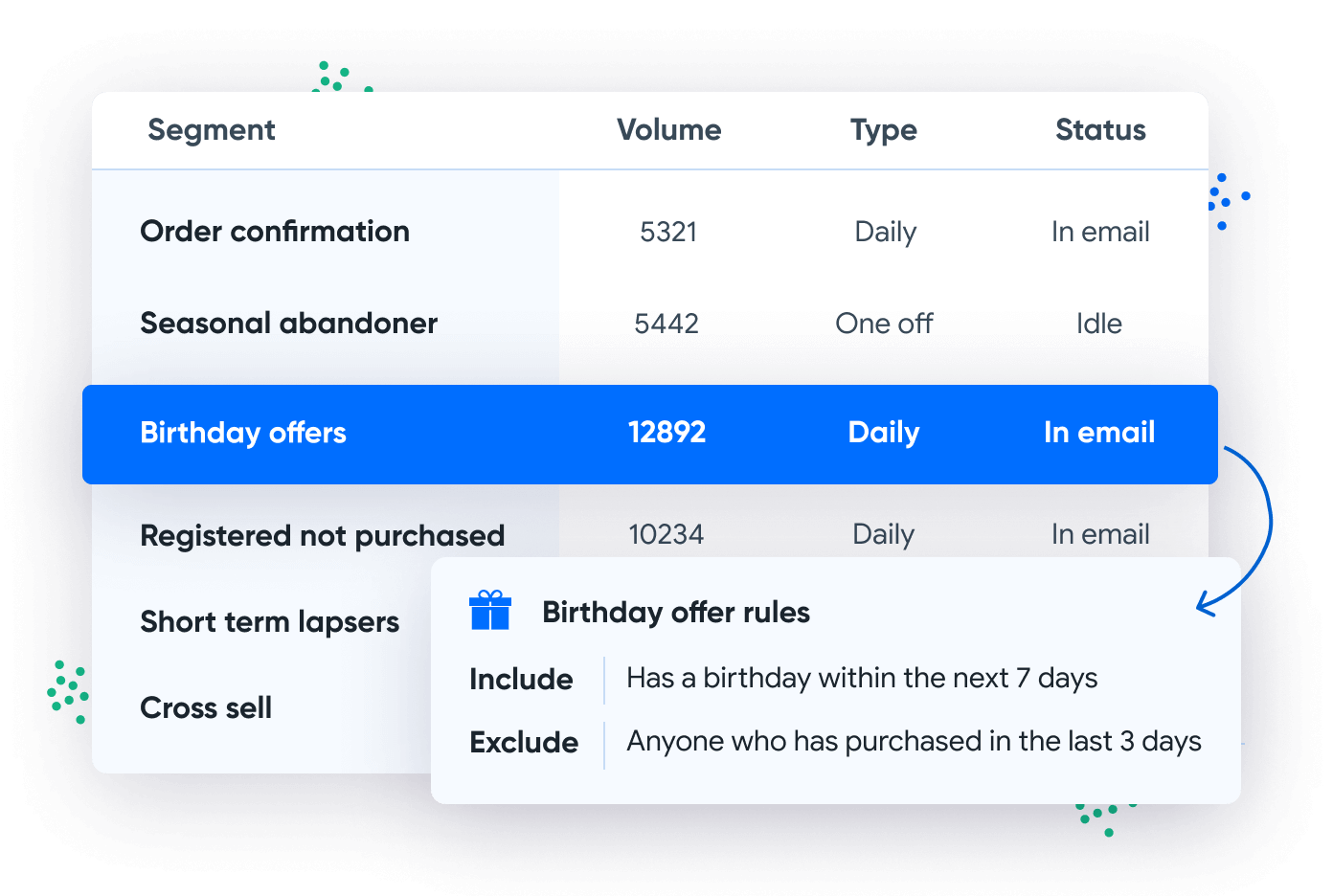Click the 12892 volume value
1333x896 pixels.
coord(666,433)
